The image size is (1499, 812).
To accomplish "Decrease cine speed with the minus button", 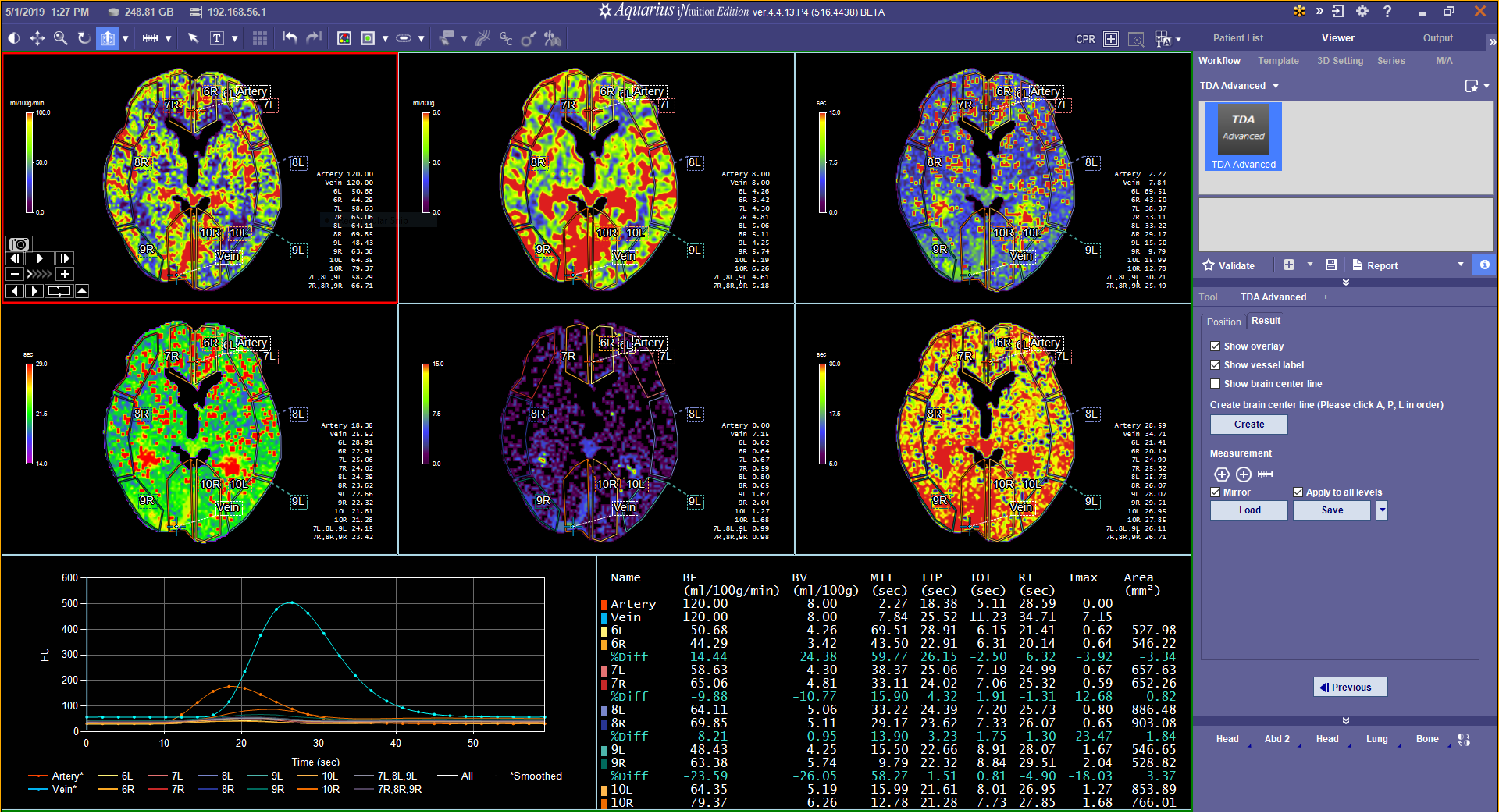I will [x=15, y=274].
